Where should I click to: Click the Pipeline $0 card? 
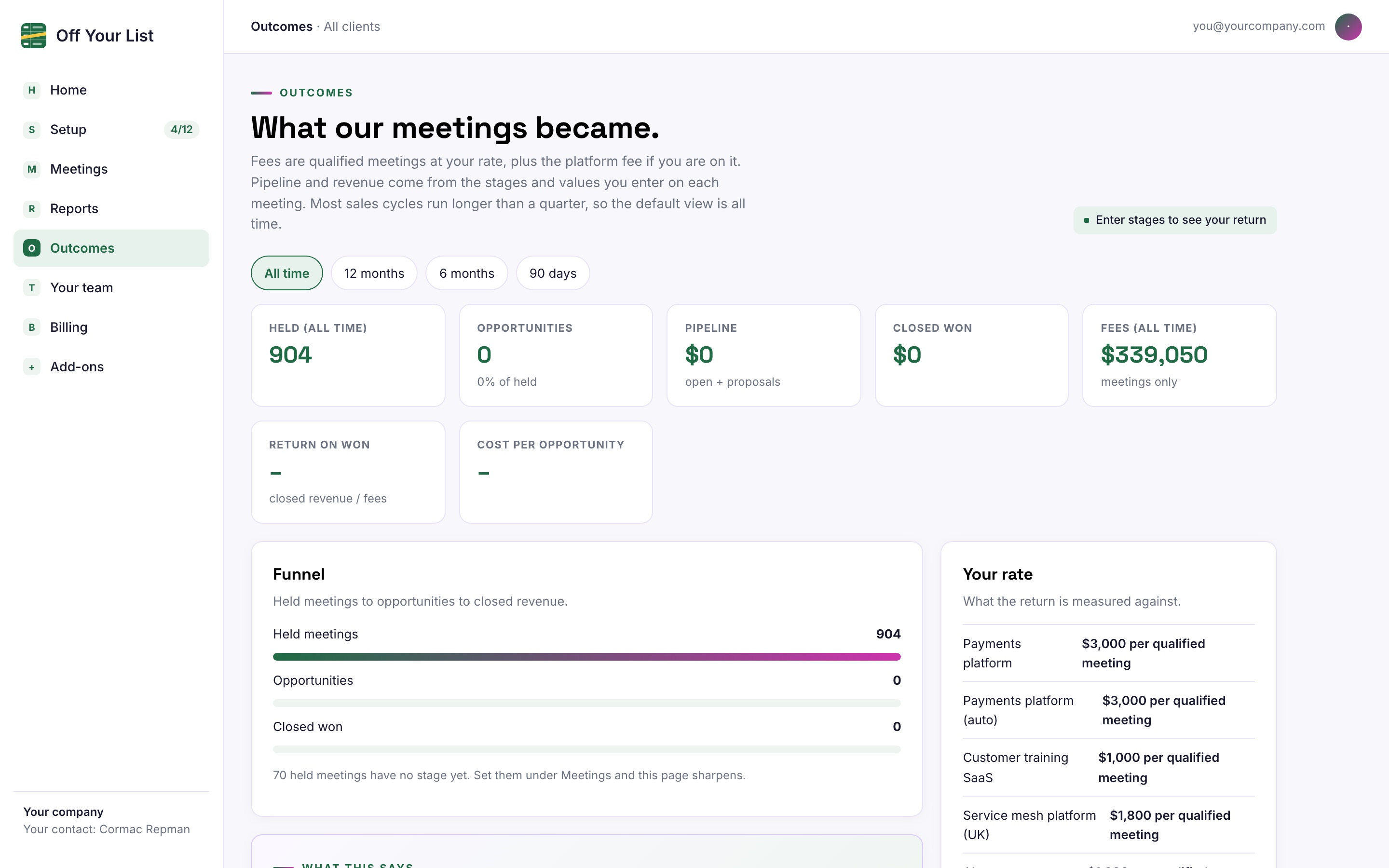(x=763, y=355)
